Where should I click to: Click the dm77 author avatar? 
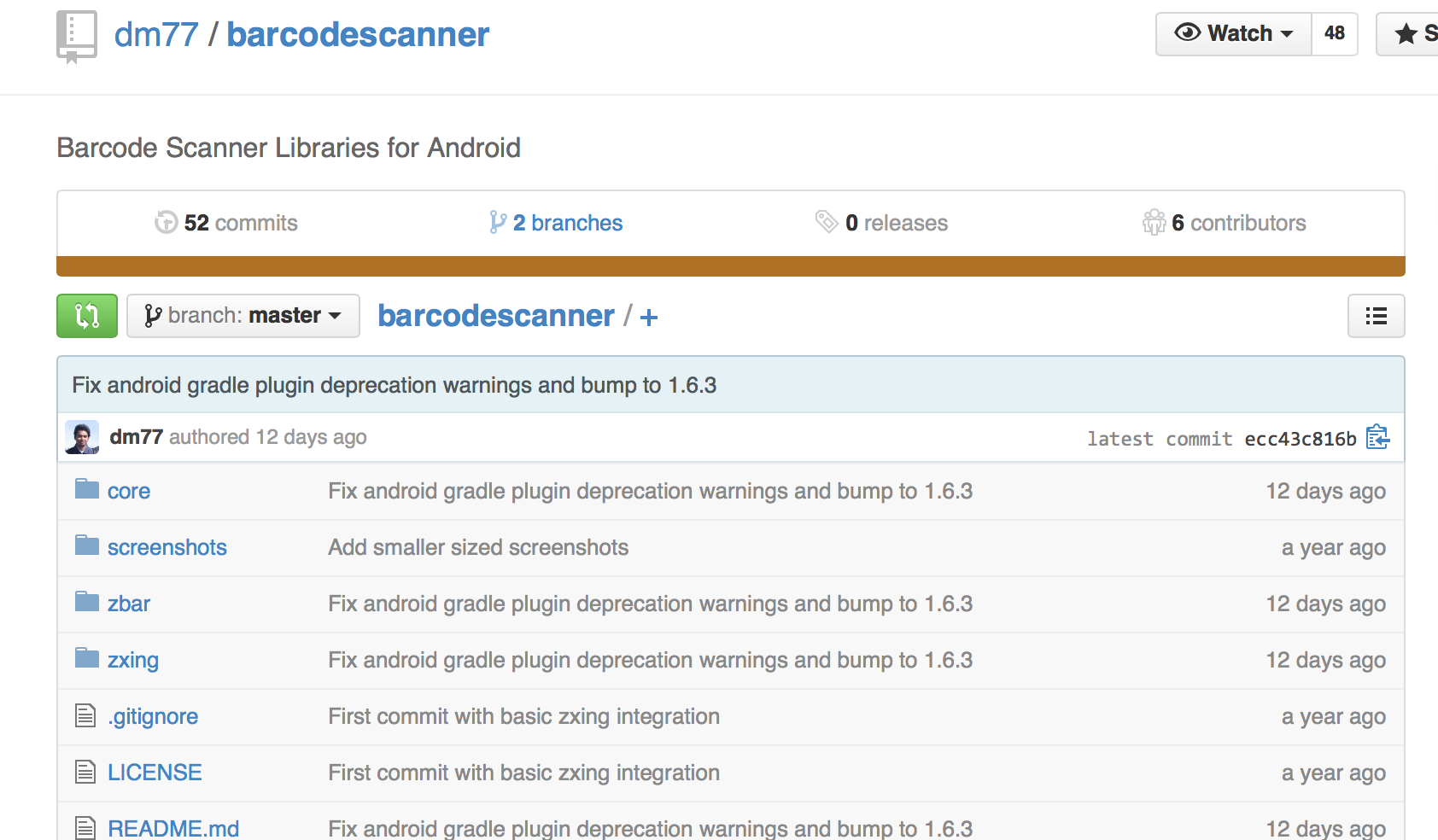(82, 437)
